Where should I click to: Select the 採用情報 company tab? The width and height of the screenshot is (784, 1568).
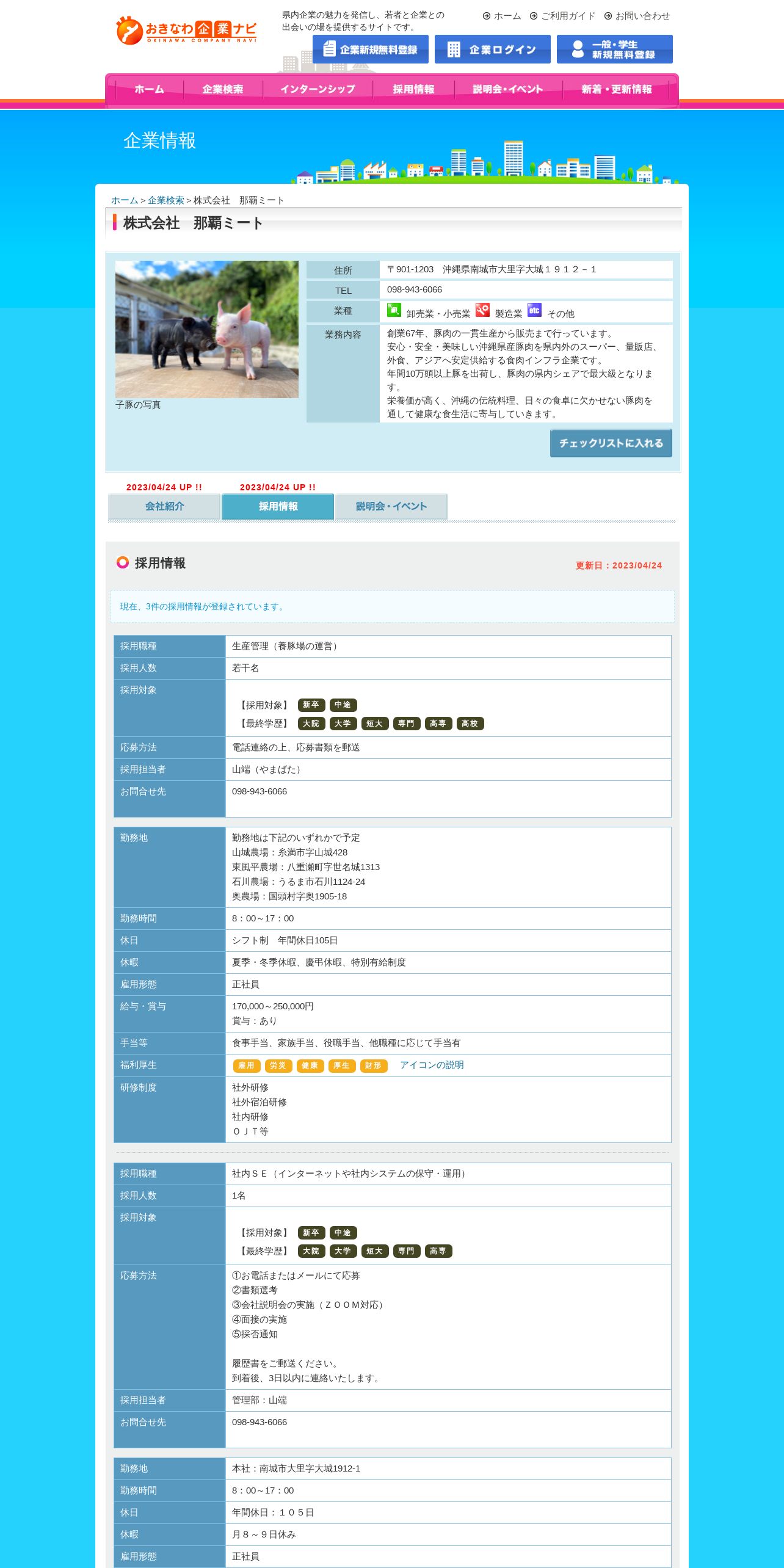click(278, 506)
